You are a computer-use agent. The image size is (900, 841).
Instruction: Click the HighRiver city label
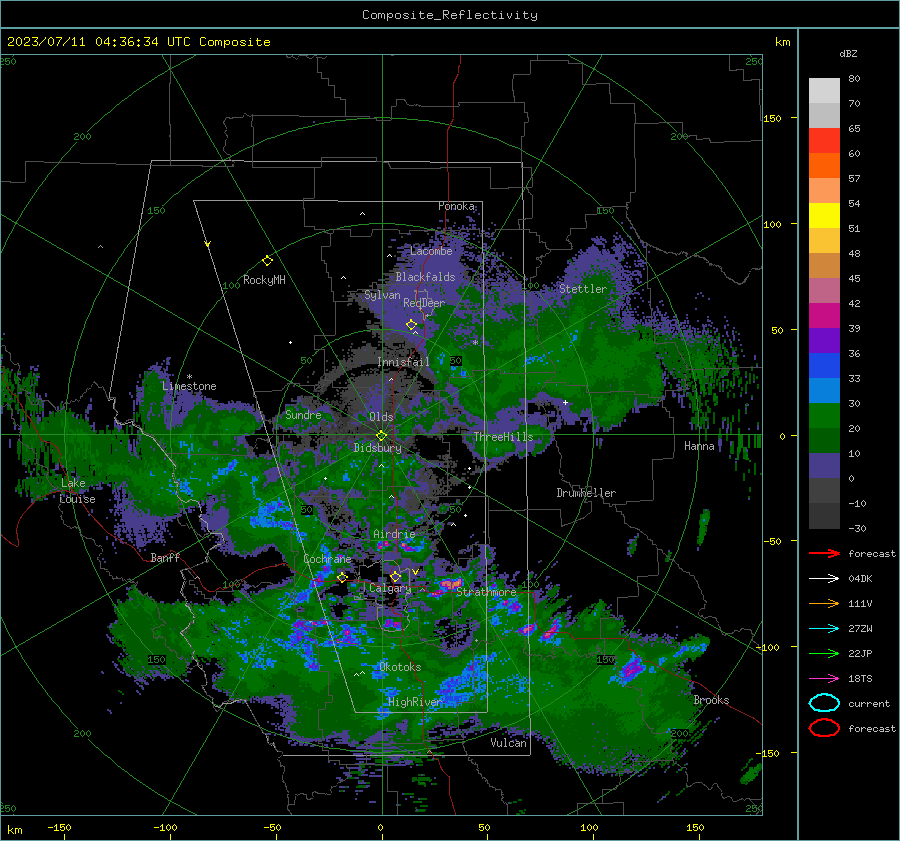click(x=415, y=702)
